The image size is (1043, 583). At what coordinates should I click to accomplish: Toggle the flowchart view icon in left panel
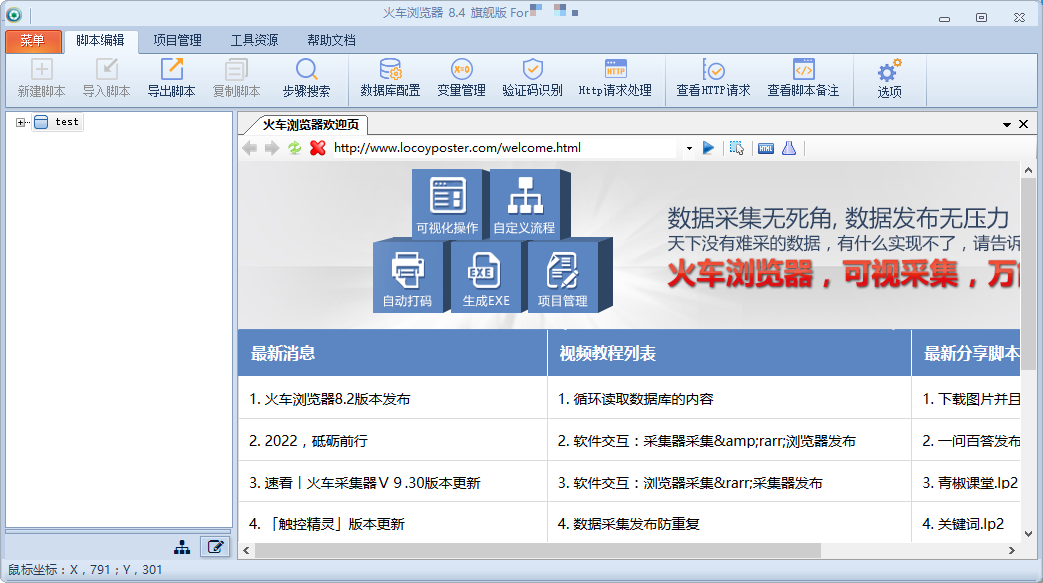click(x=182, y=547)
